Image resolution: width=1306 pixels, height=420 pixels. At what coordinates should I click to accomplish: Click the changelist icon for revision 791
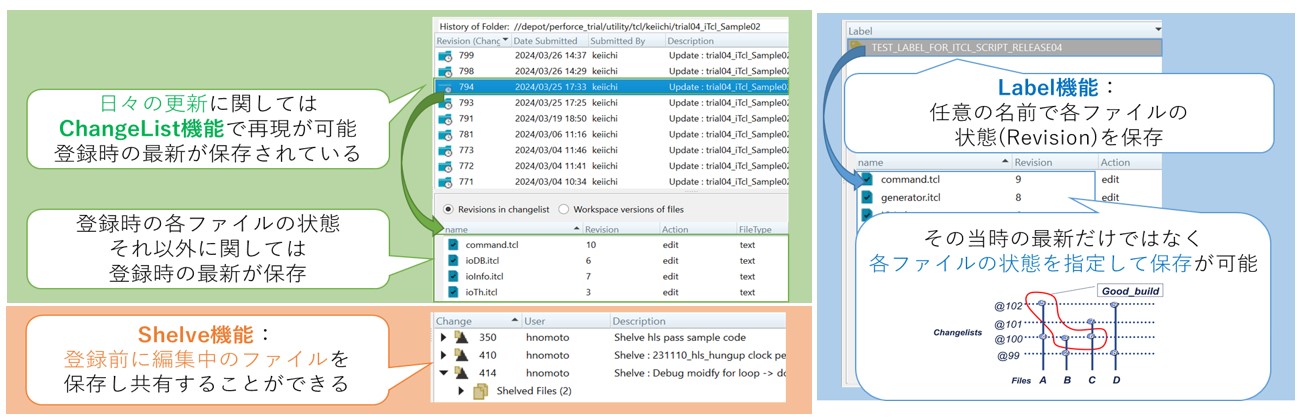445,119
